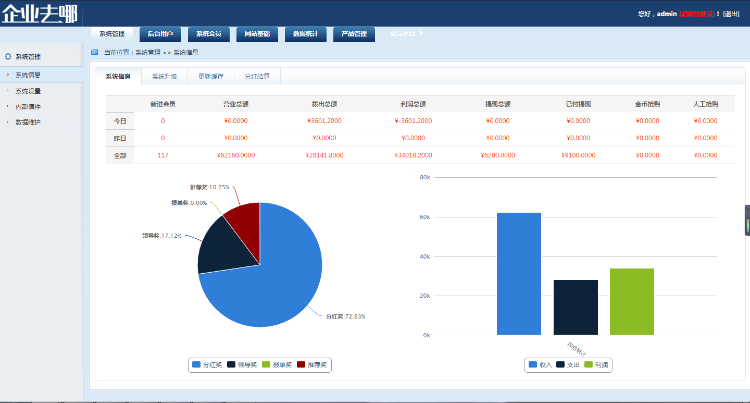The image size is (750, 403).
Task: Toggle the 领导奖 dark legend swatch
Action: coord(231,364)
